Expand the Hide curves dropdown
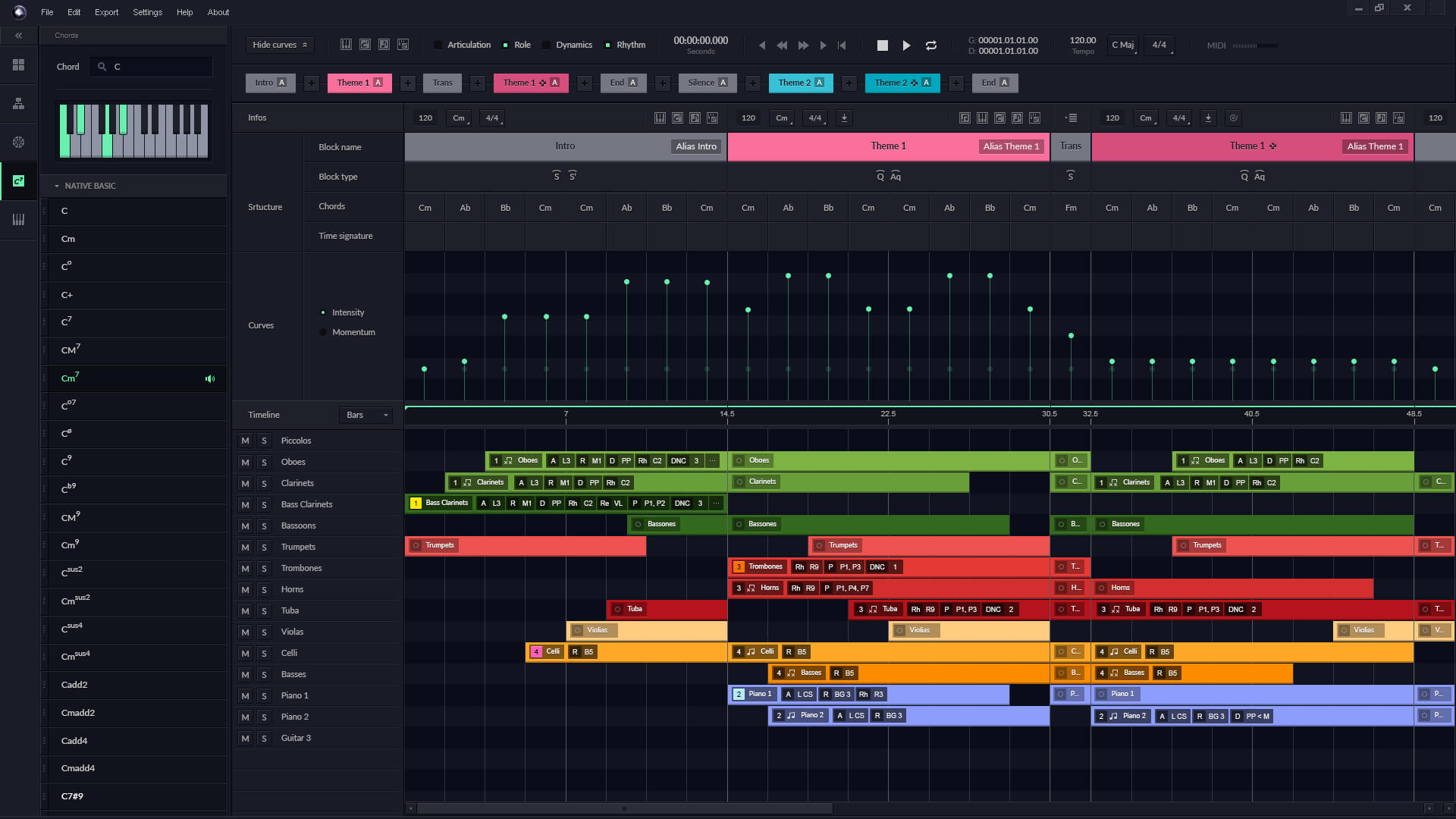Screen dimensions: 1456x819 280,45
